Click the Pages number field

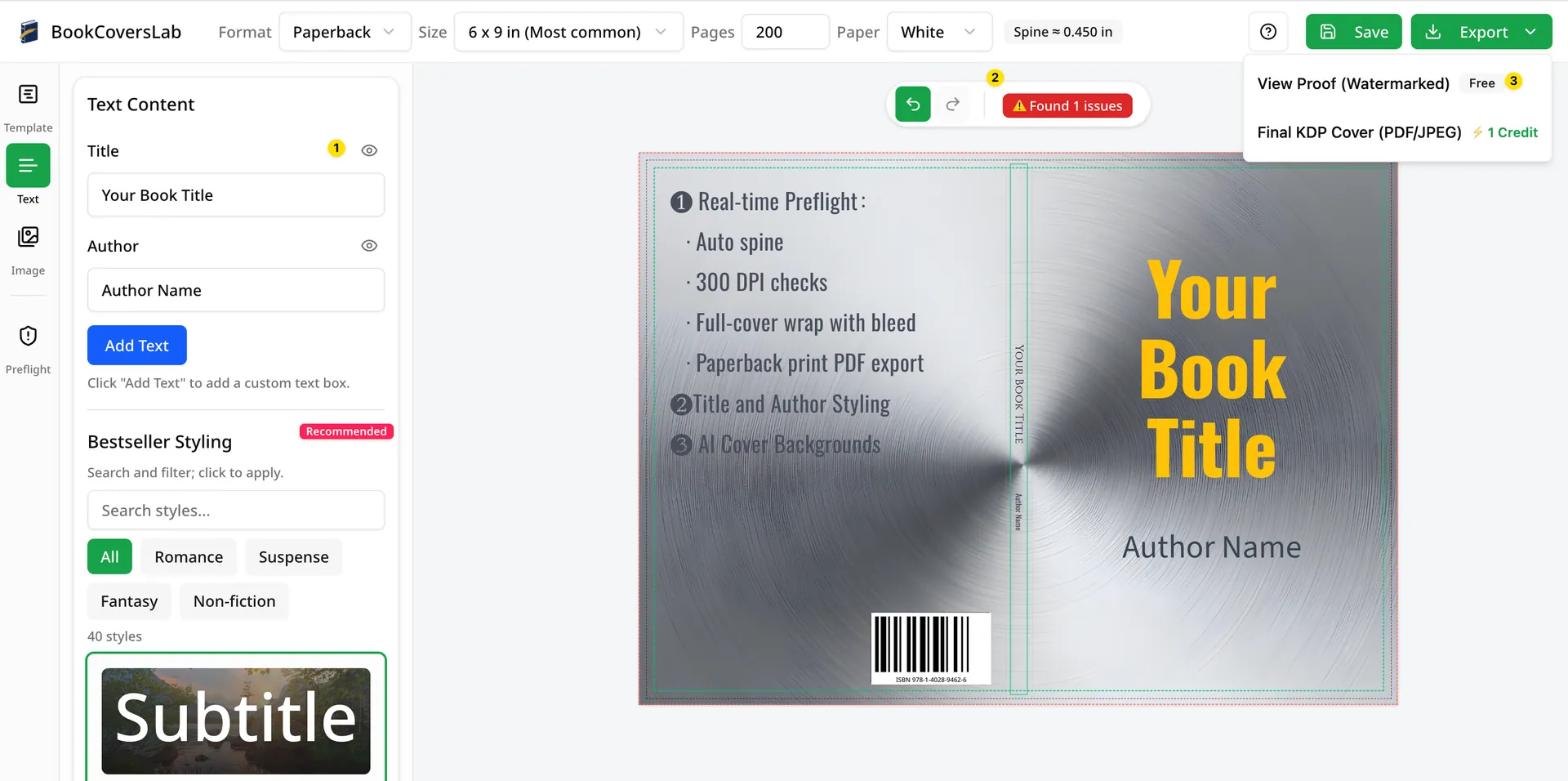point(785,32)
